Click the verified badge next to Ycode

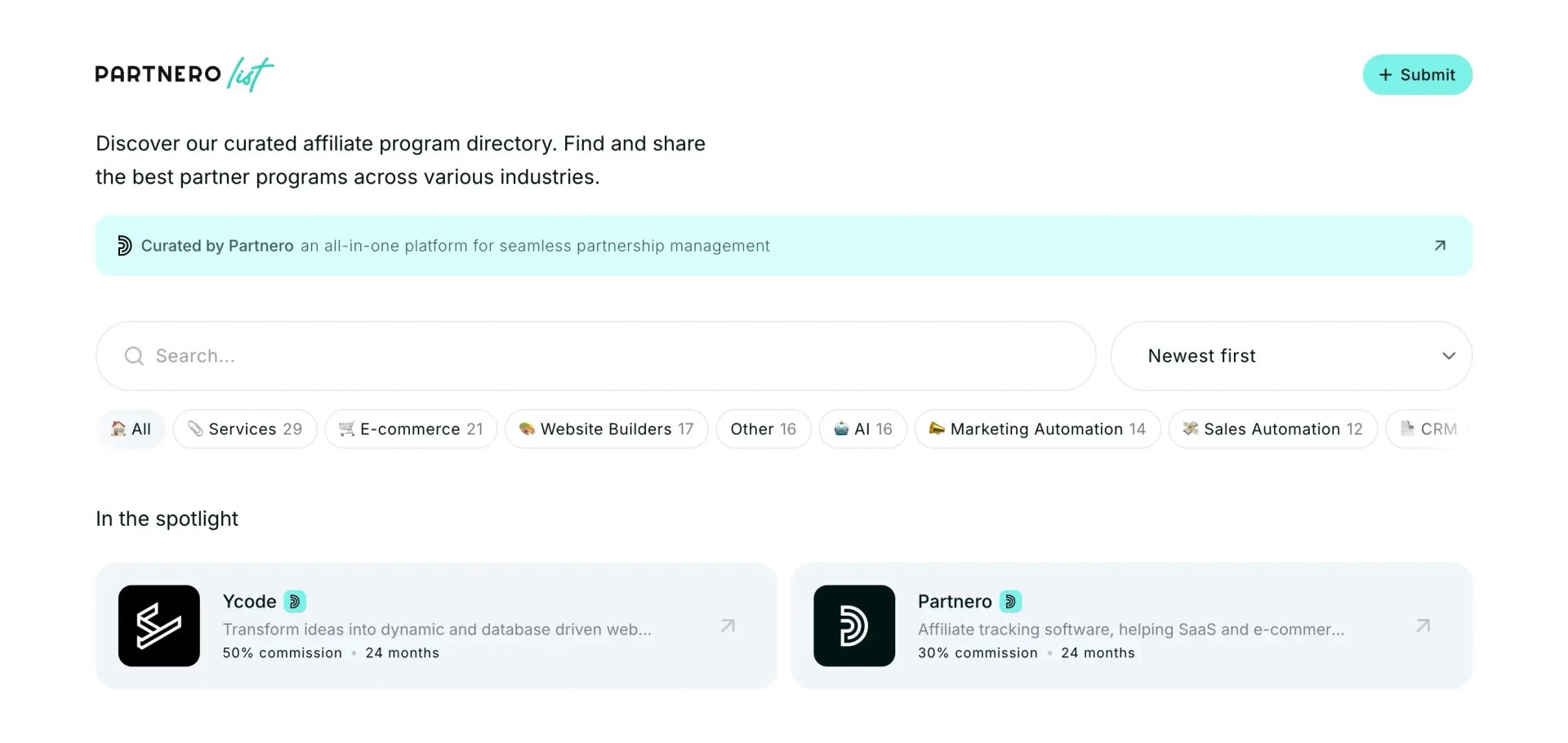(x=295, y=602)
